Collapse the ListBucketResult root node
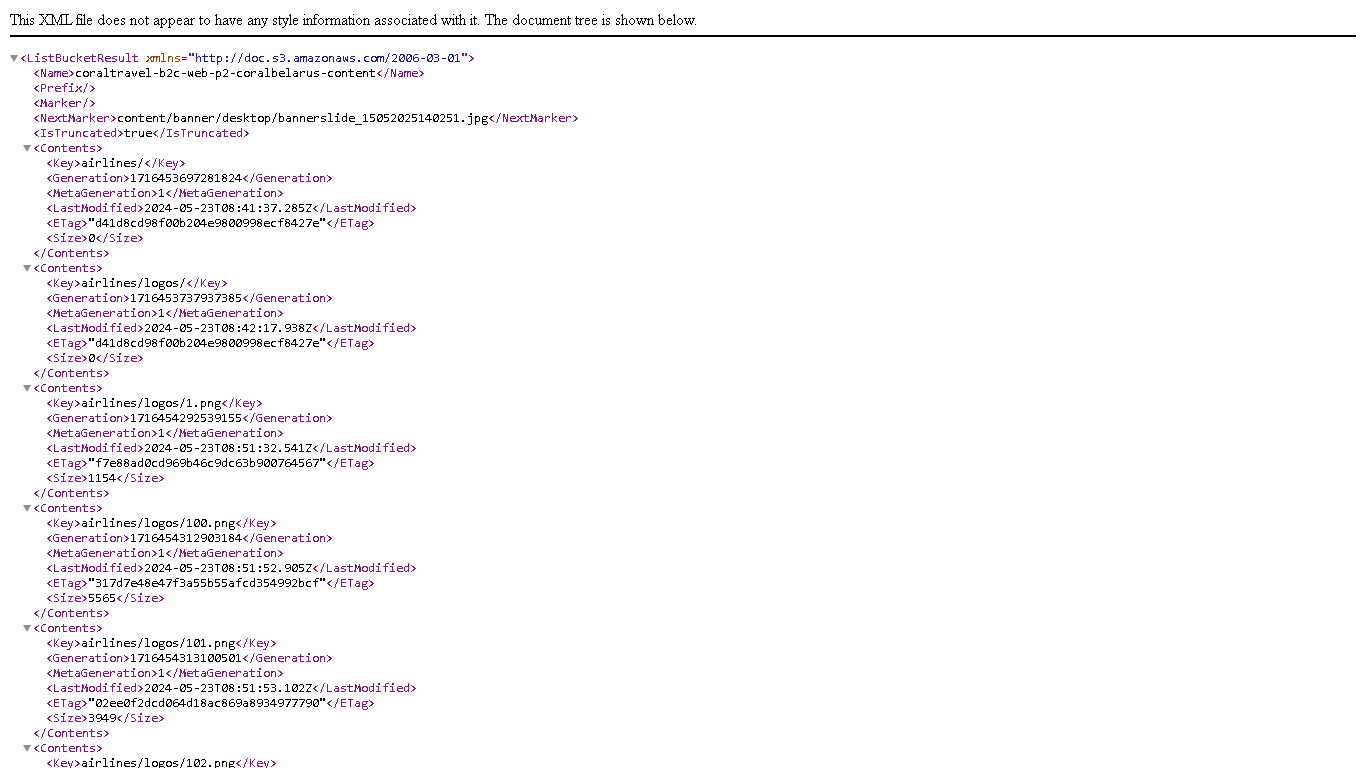The height and width of the screenshot is (768, 1366). coord(14,58)
